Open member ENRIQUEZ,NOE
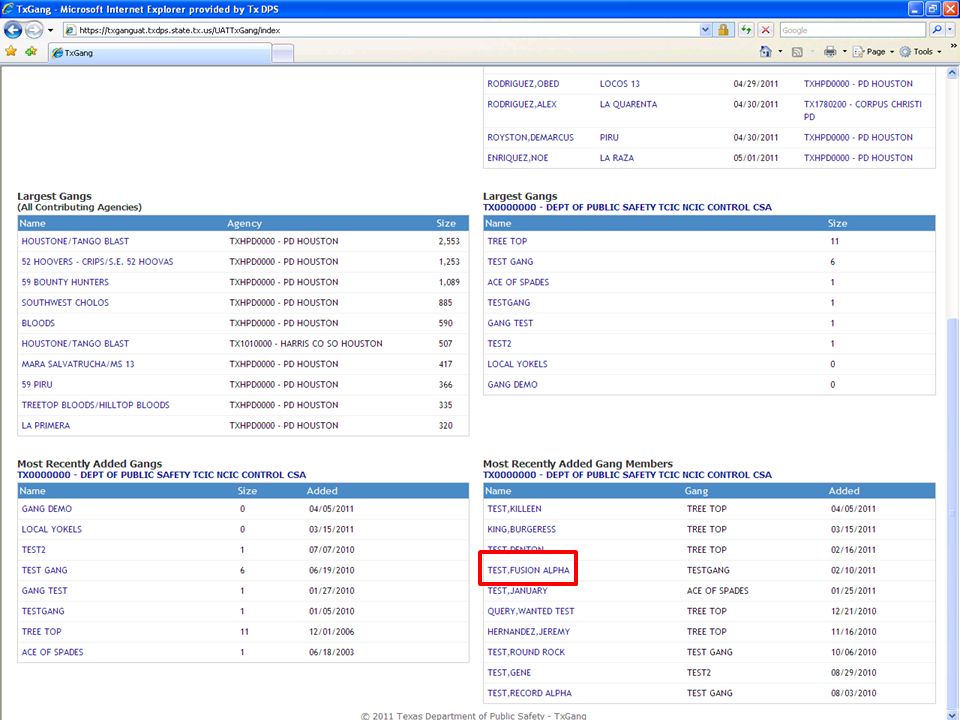Screen dimensions: 960x720 [x=517, y=158]
